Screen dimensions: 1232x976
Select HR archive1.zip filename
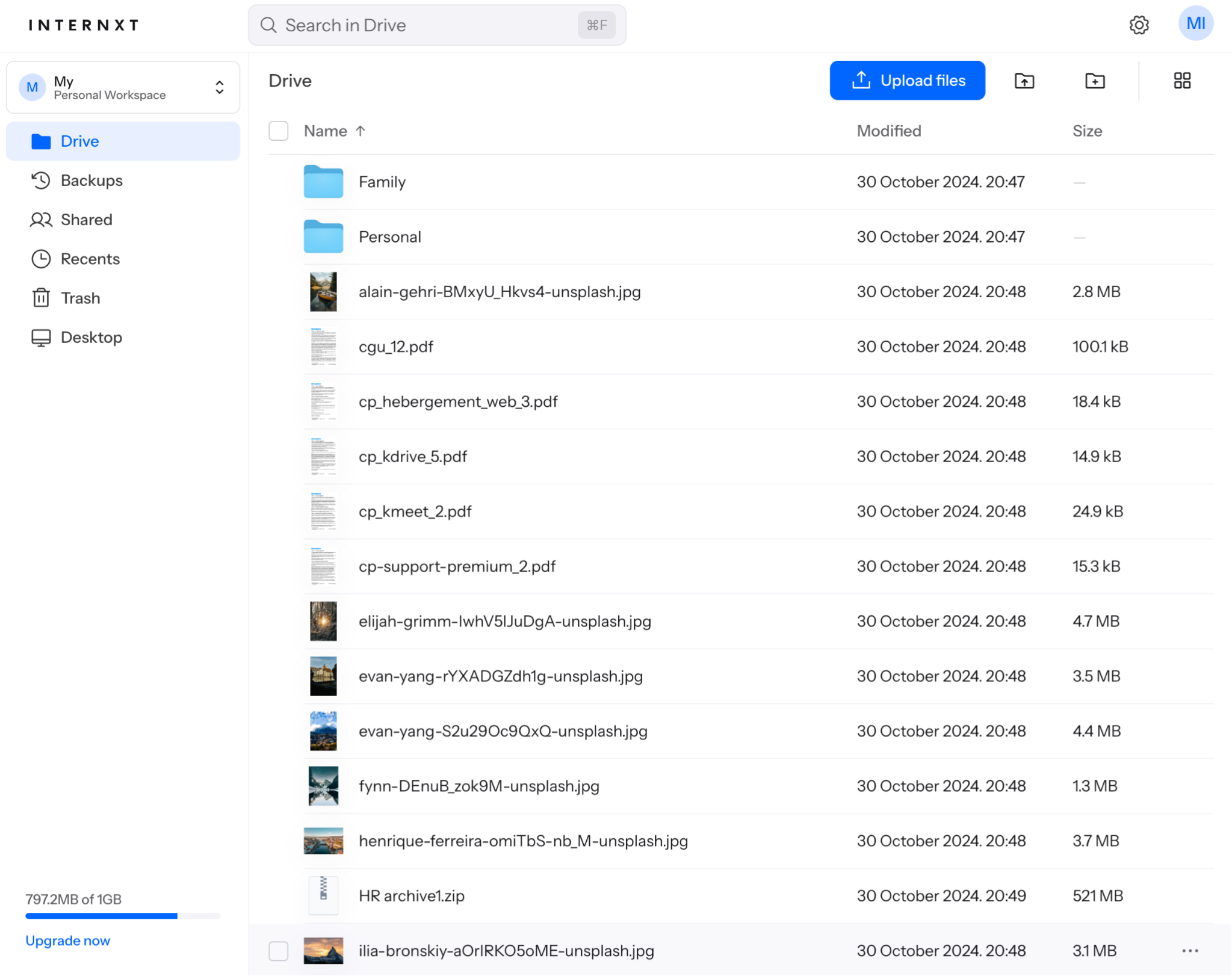click(x=412, y=896)
